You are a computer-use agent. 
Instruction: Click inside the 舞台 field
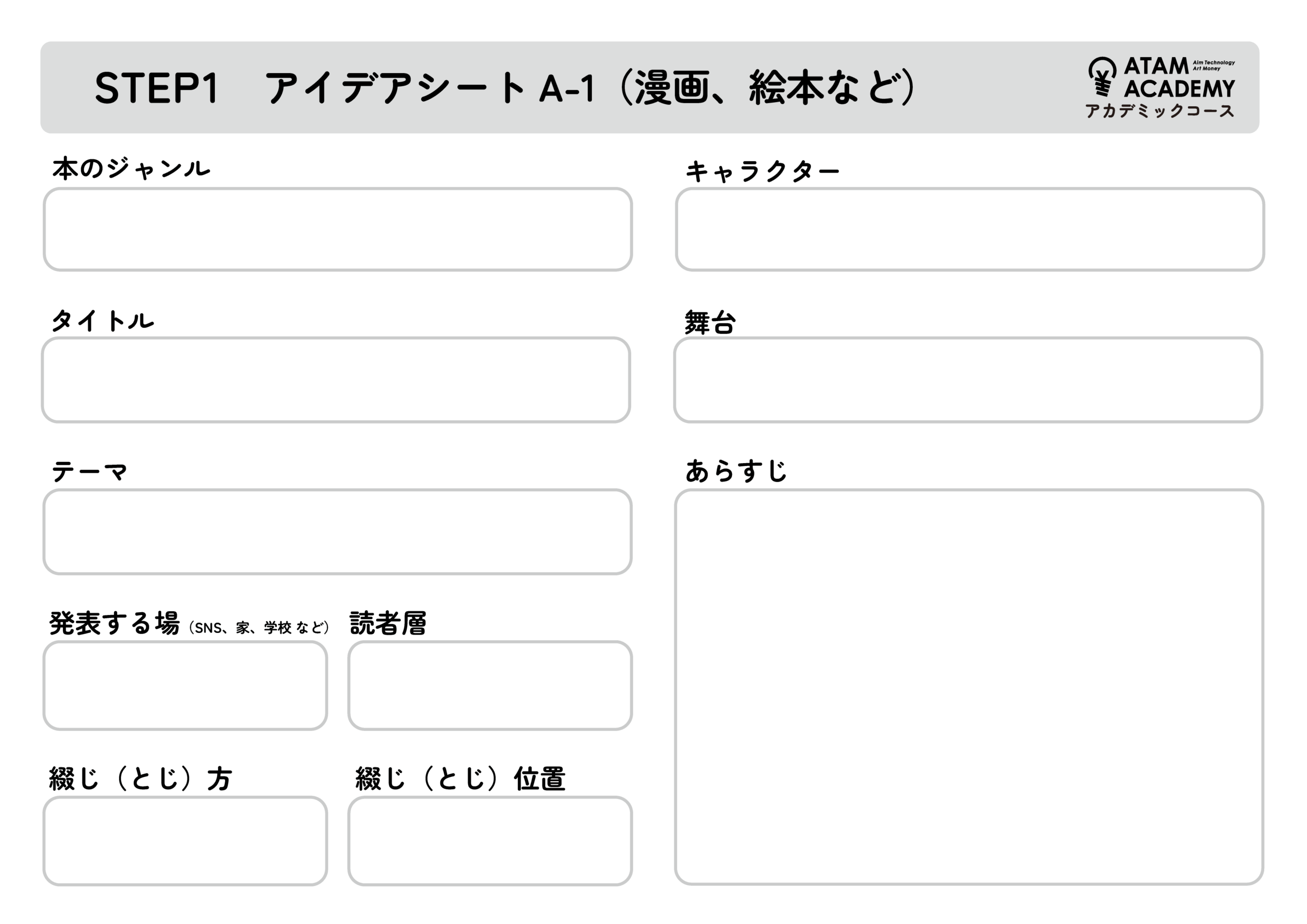point(969,380)
